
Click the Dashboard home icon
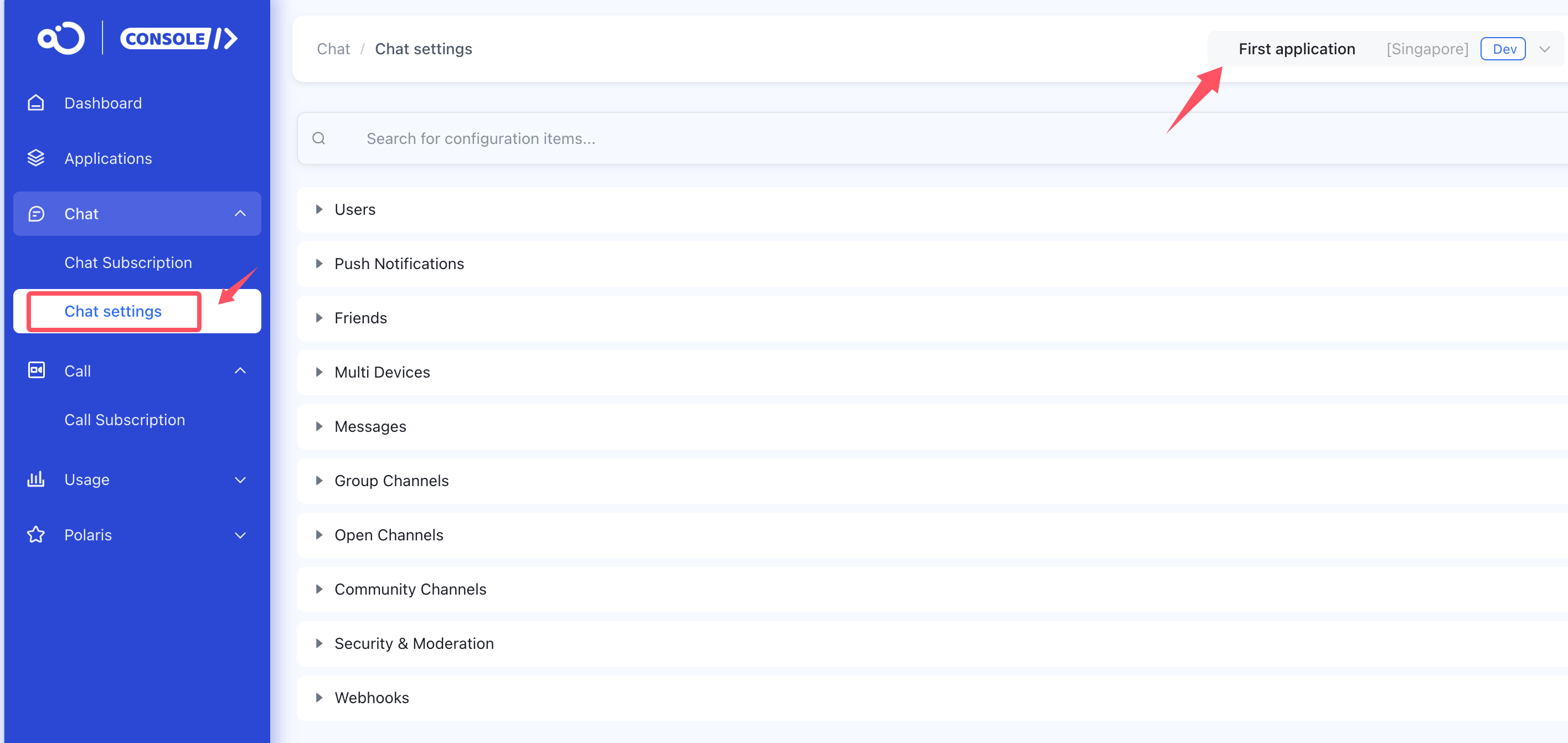[x=36, y=103]
